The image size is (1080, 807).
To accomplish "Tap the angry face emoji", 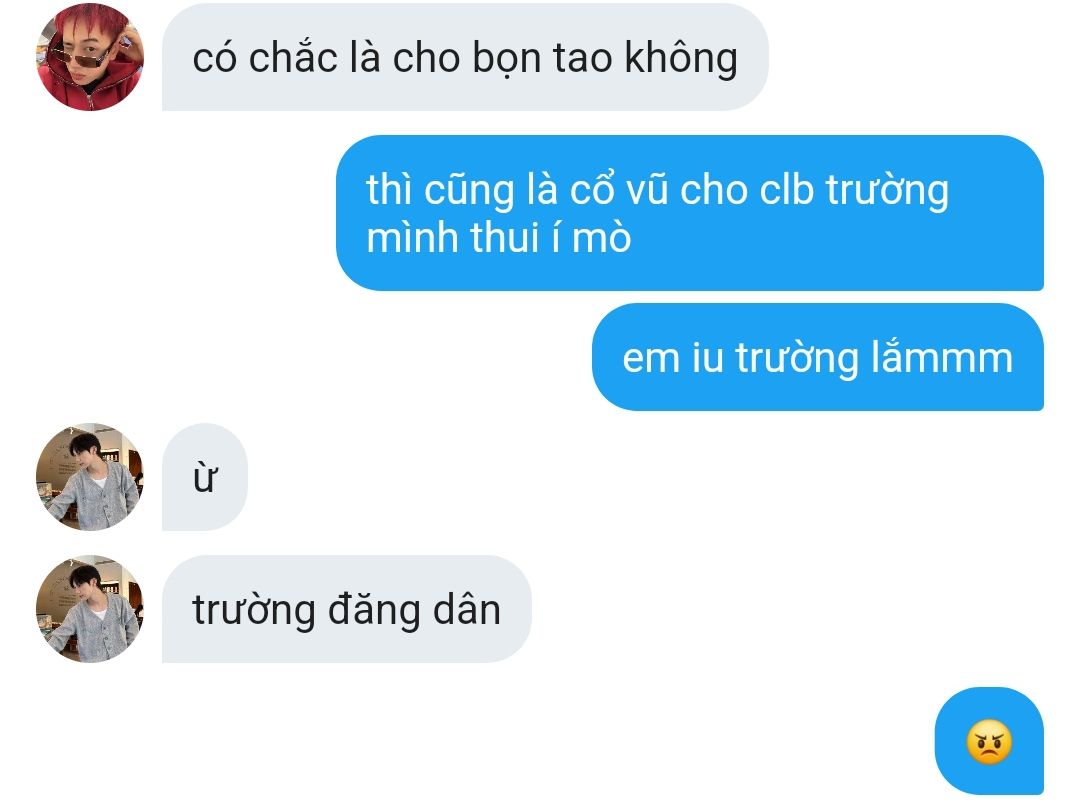I will 989,742.
